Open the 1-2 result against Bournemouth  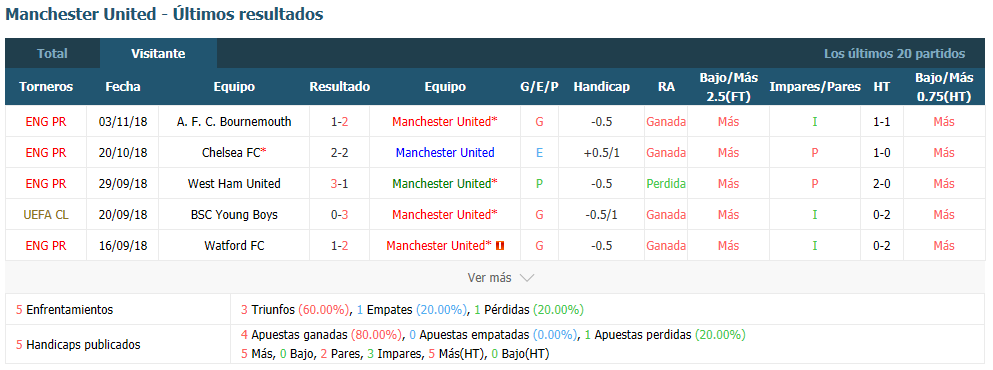tap(339, 122)
